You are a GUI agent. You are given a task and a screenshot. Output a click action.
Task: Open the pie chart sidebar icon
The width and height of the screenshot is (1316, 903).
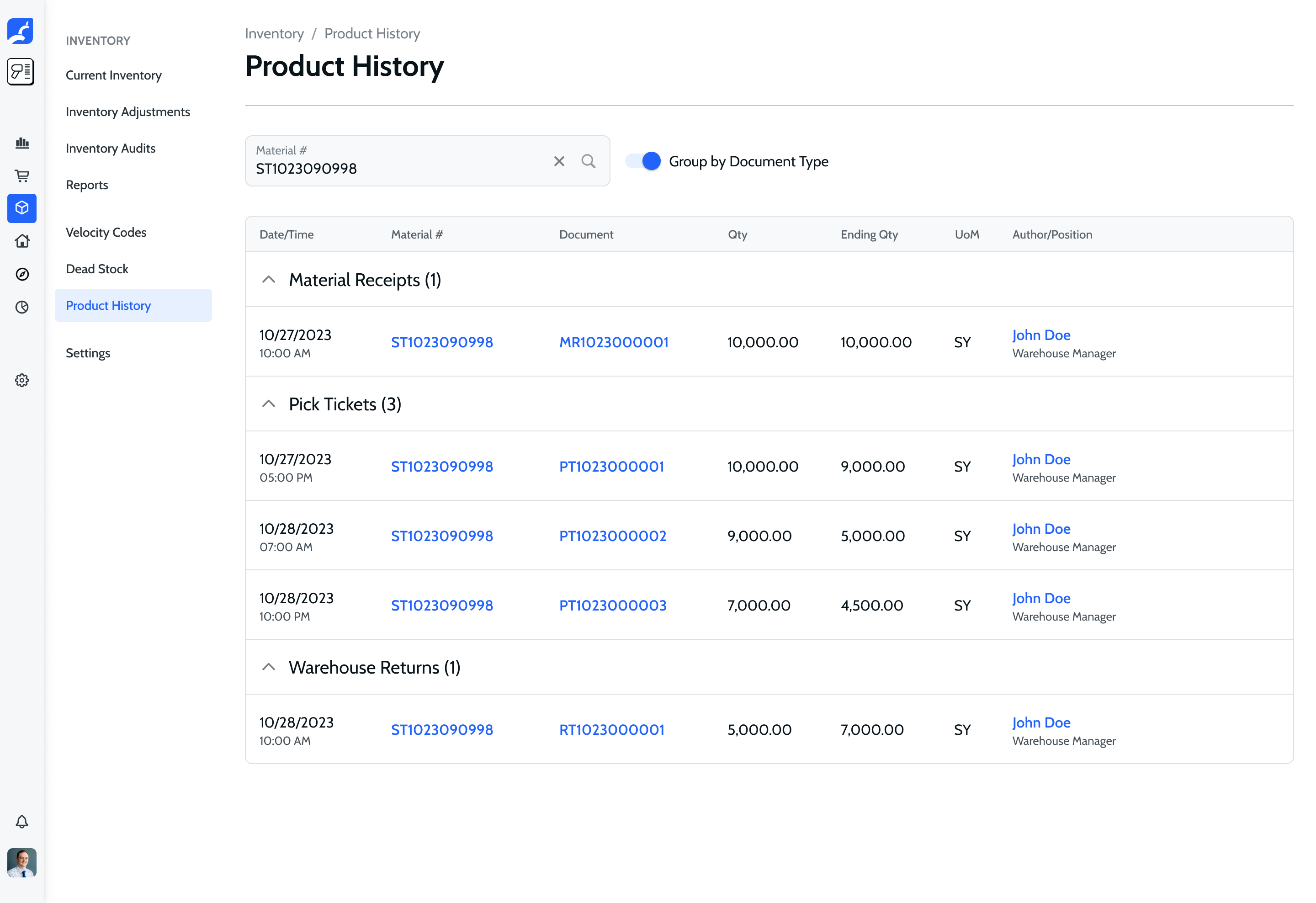tap(22, 307)
